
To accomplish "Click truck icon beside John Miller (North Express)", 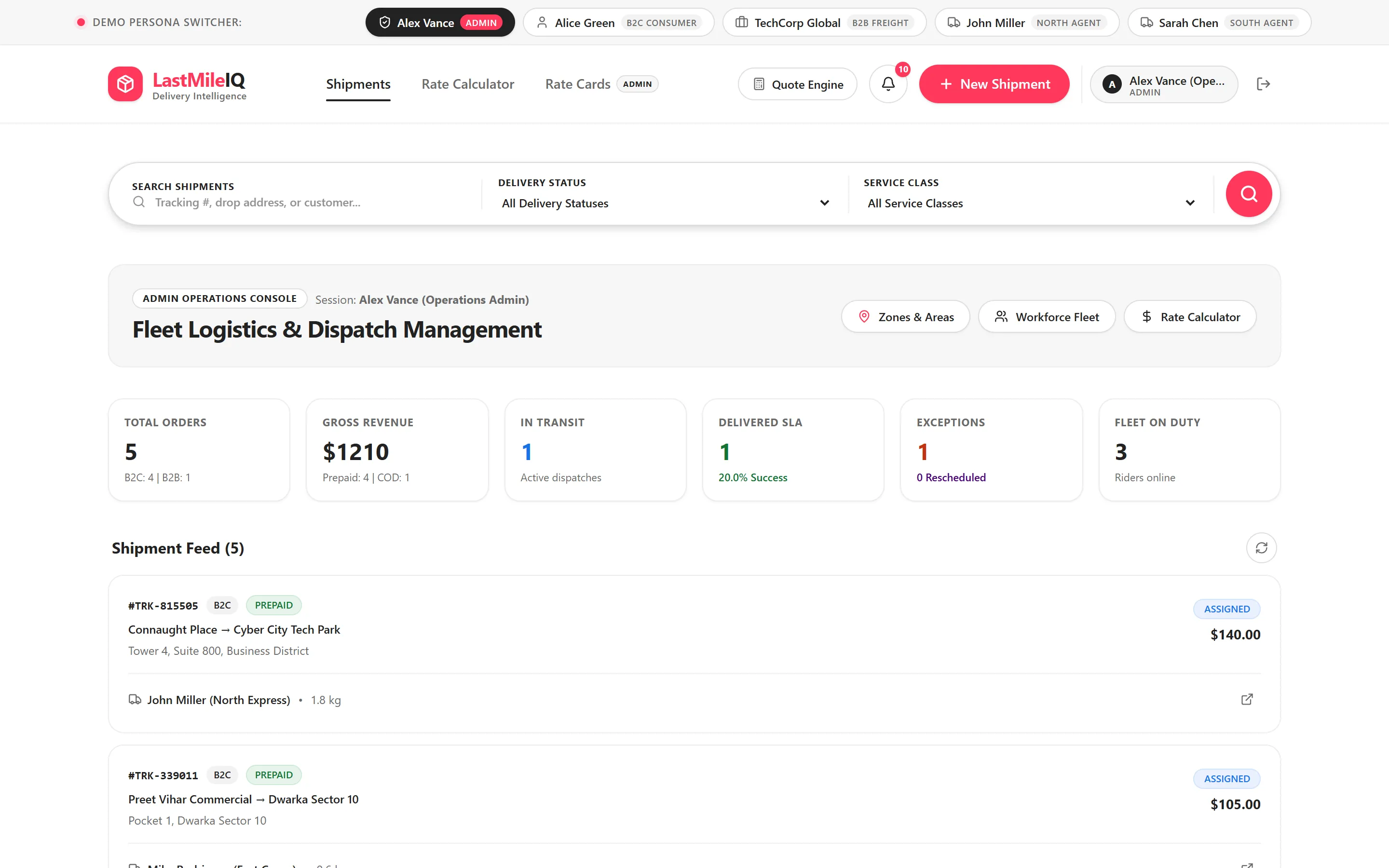I will 135,699.
